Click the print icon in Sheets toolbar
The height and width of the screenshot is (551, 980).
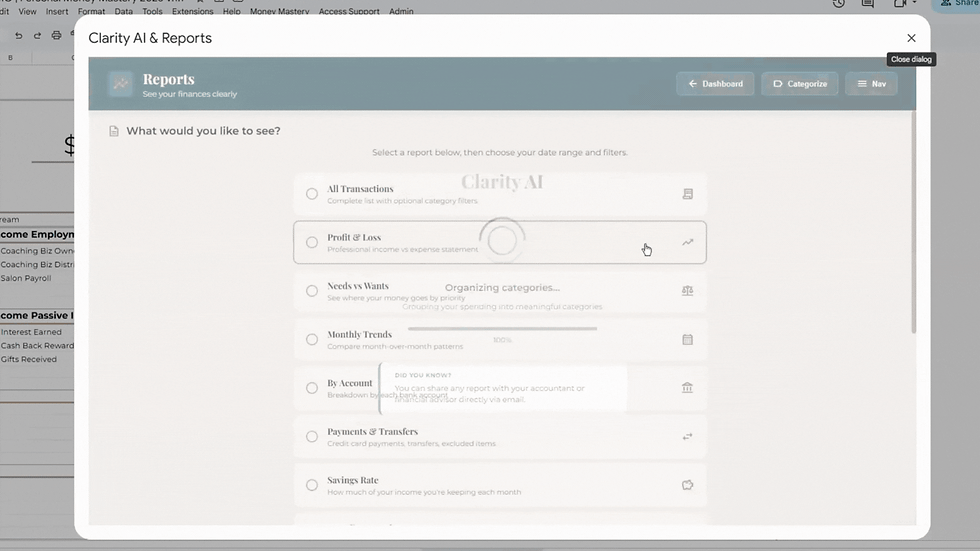click(56, 36)
